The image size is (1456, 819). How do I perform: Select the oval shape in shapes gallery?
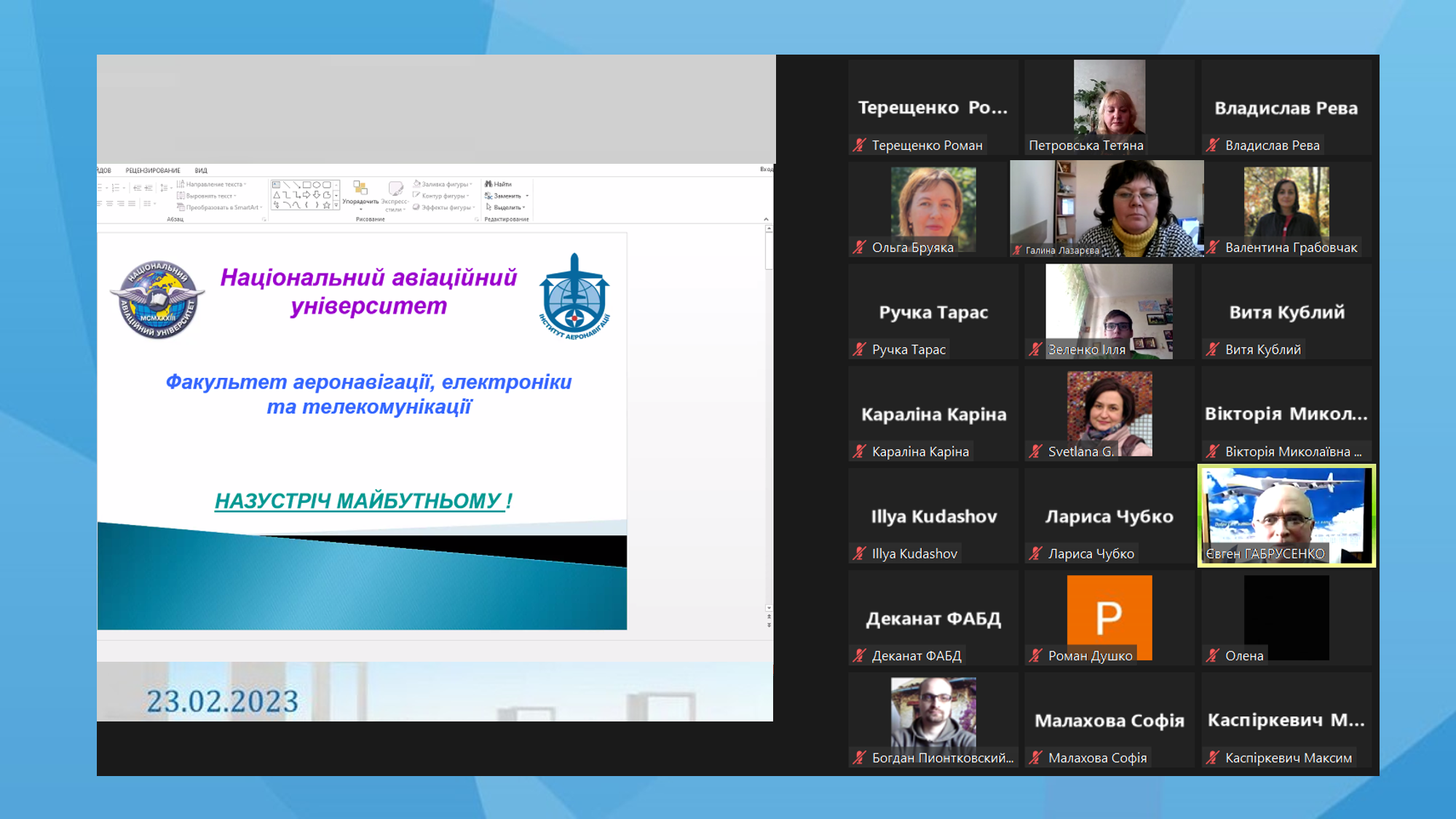tap(317, 185)
